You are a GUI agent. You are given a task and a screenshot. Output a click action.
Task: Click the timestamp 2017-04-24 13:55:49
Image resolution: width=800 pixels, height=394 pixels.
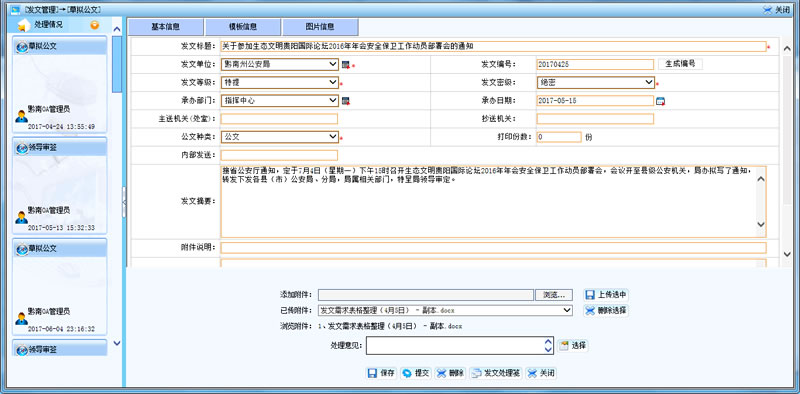[61, 127]
